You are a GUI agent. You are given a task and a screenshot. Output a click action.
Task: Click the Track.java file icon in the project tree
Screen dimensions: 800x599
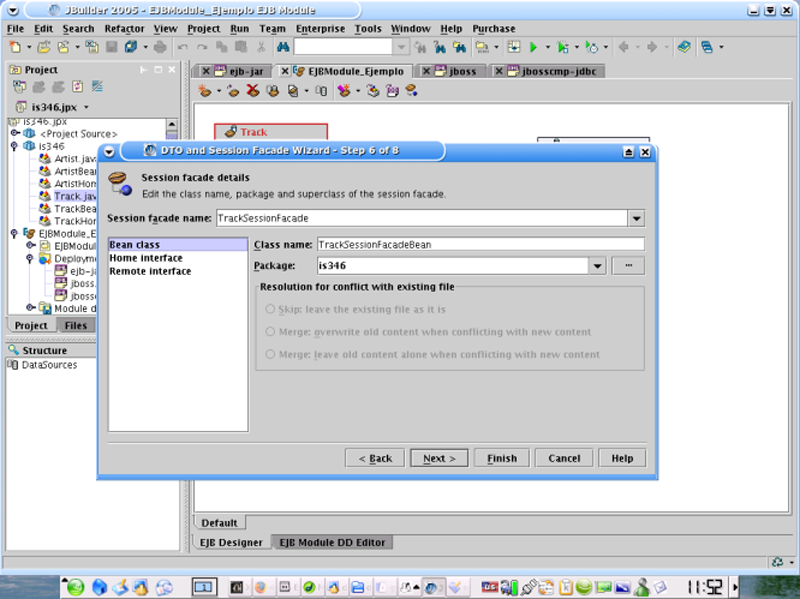[x=45, y=196]
